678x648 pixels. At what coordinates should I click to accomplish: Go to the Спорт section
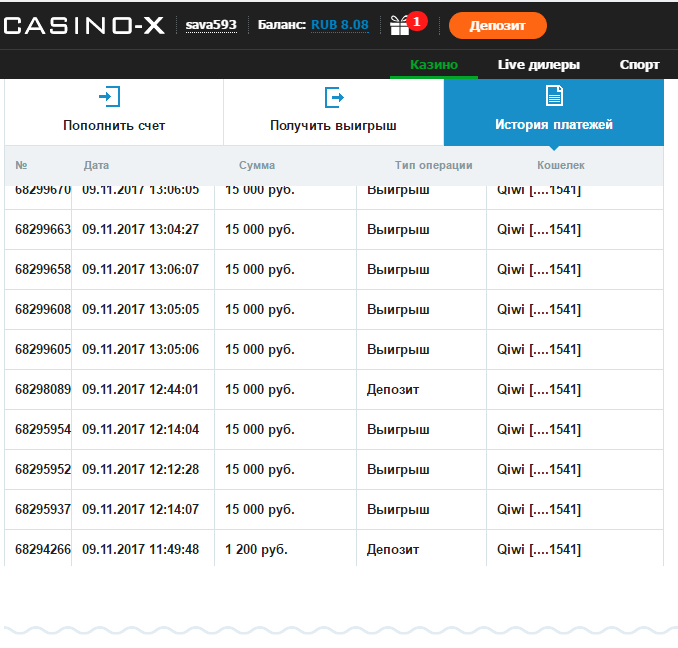(x=639, y=65)
